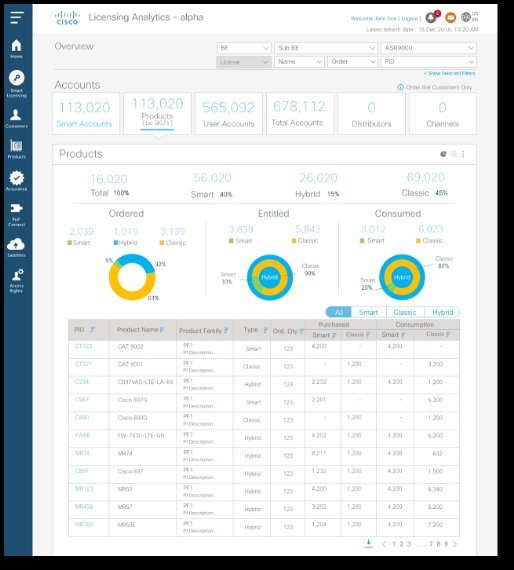Viewport: 514px width, 570px height.
Task: Open PID link CT321
Action: pos(83,364)
